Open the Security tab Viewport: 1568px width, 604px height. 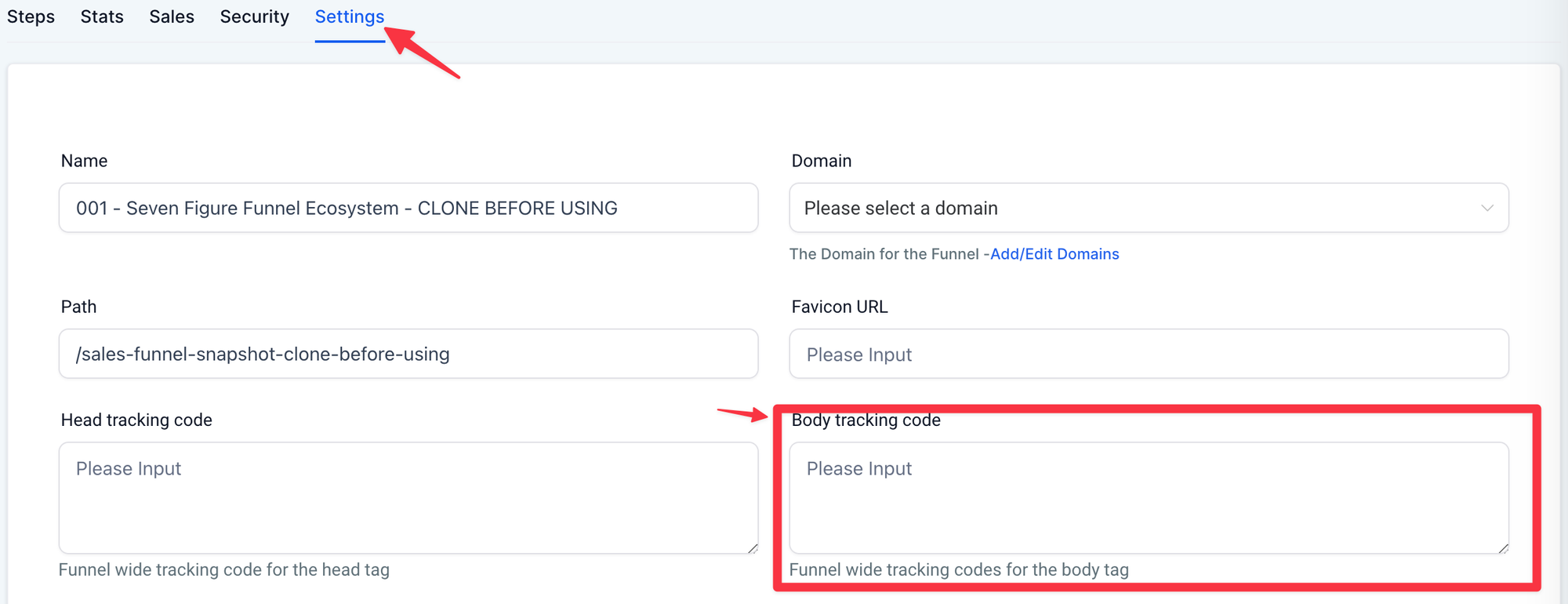pos(254,16)
